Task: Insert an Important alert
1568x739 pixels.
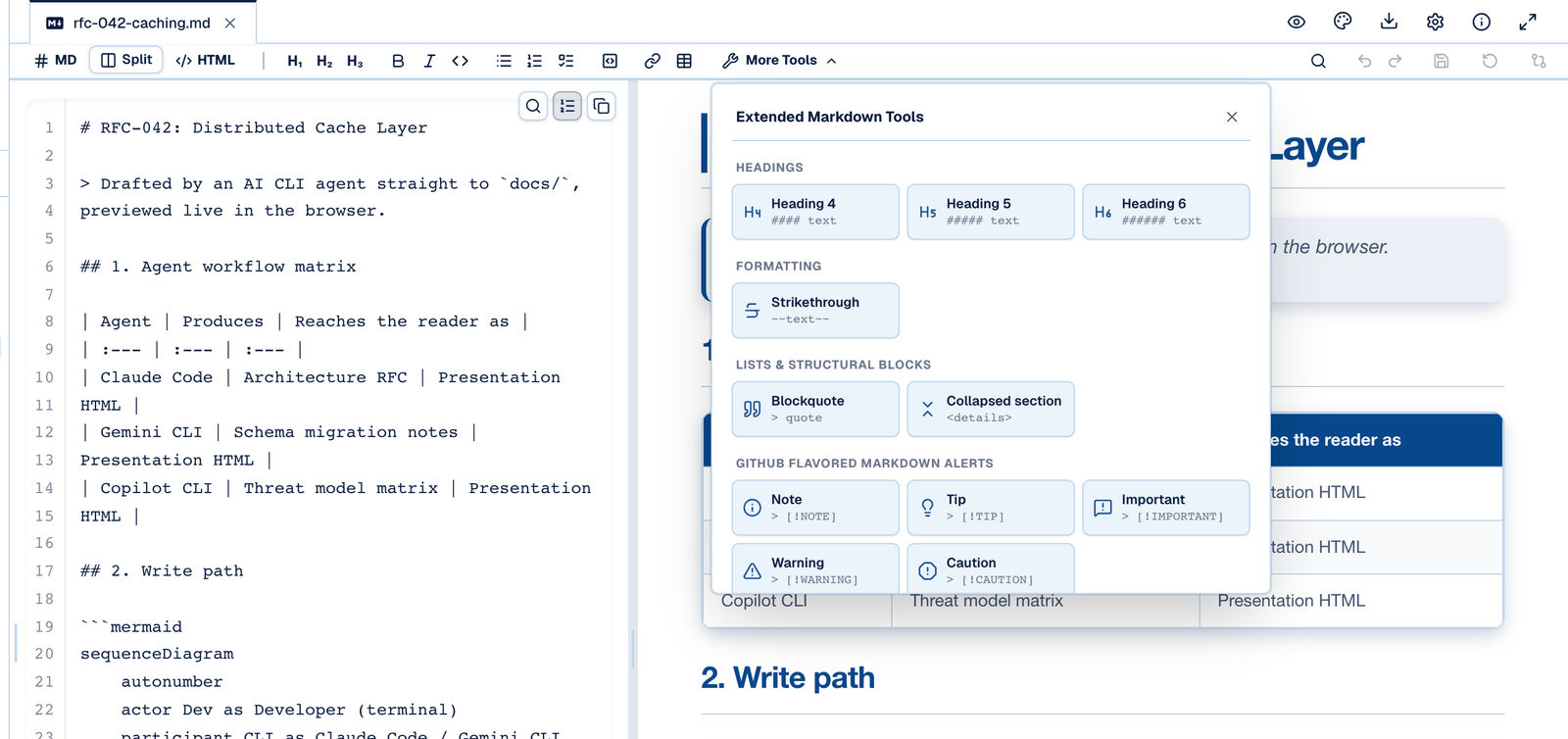Action: [x=1166, y=508]
